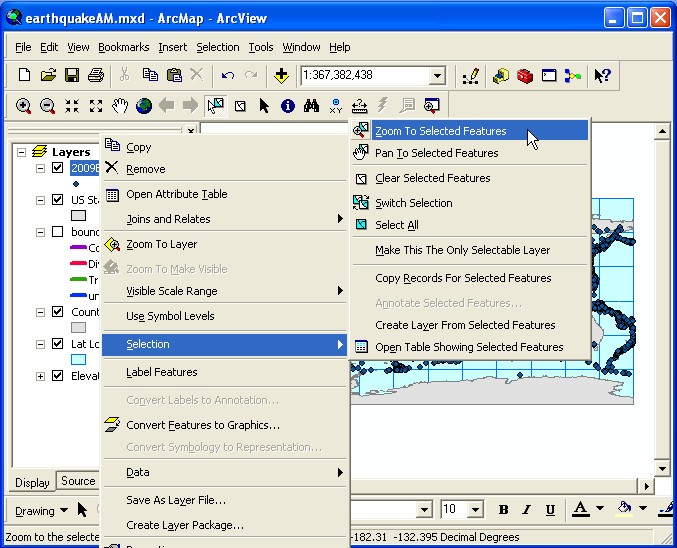Viewport: 677px width, 548px height.
Task: Choose Zoom To Selected Features
Action: coord(440,131)
